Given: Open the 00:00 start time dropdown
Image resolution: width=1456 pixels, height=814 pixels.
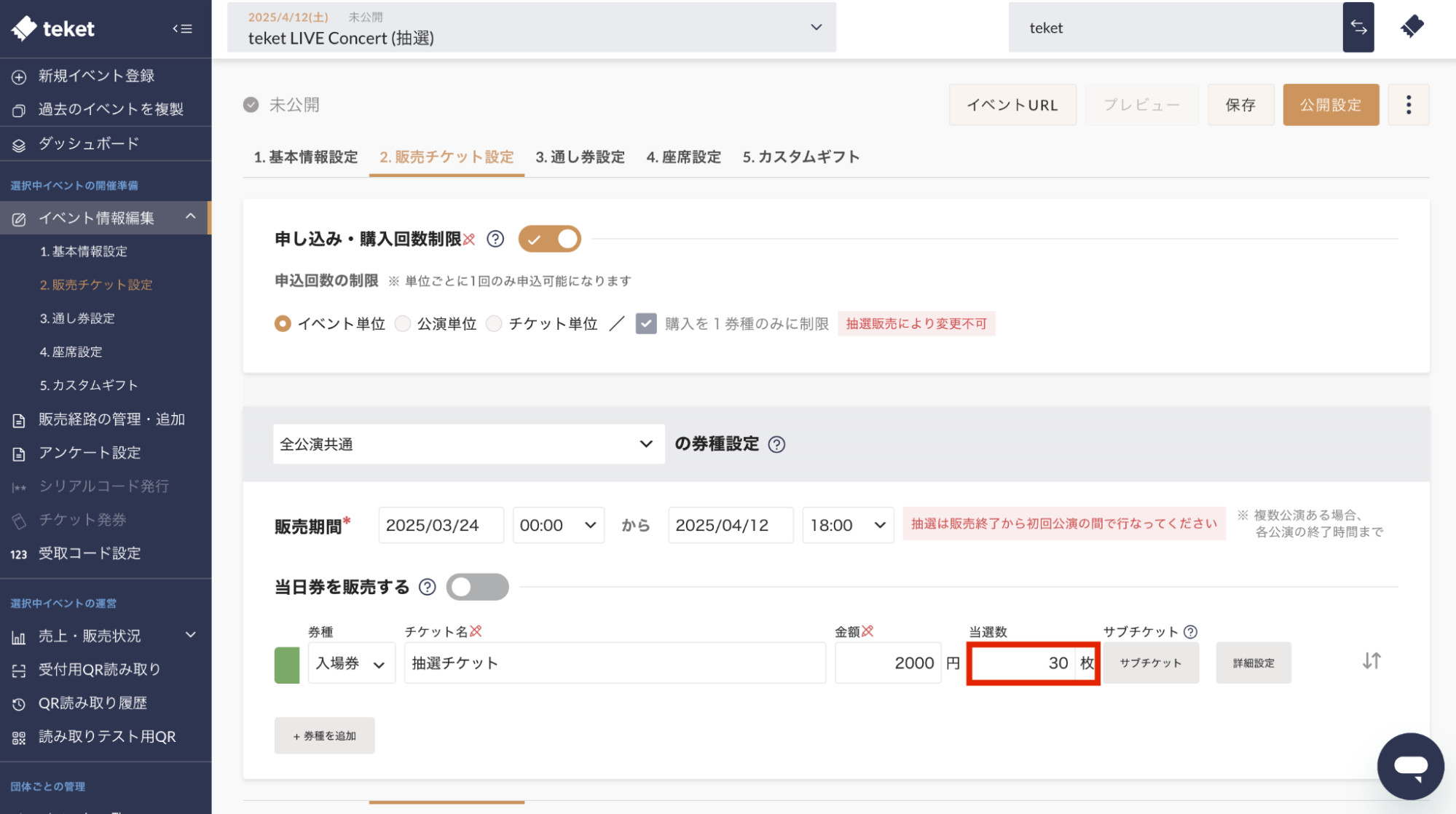Looking at the screenshot, I should click(x=559, y=525).
